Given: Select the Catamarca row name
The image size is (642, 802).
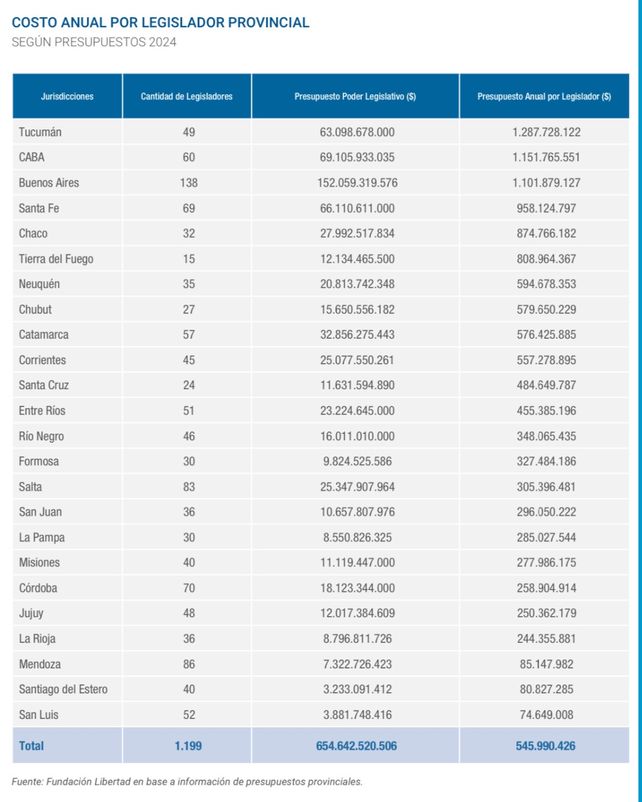Looking at the screenshot, I should tap(44, 334).
